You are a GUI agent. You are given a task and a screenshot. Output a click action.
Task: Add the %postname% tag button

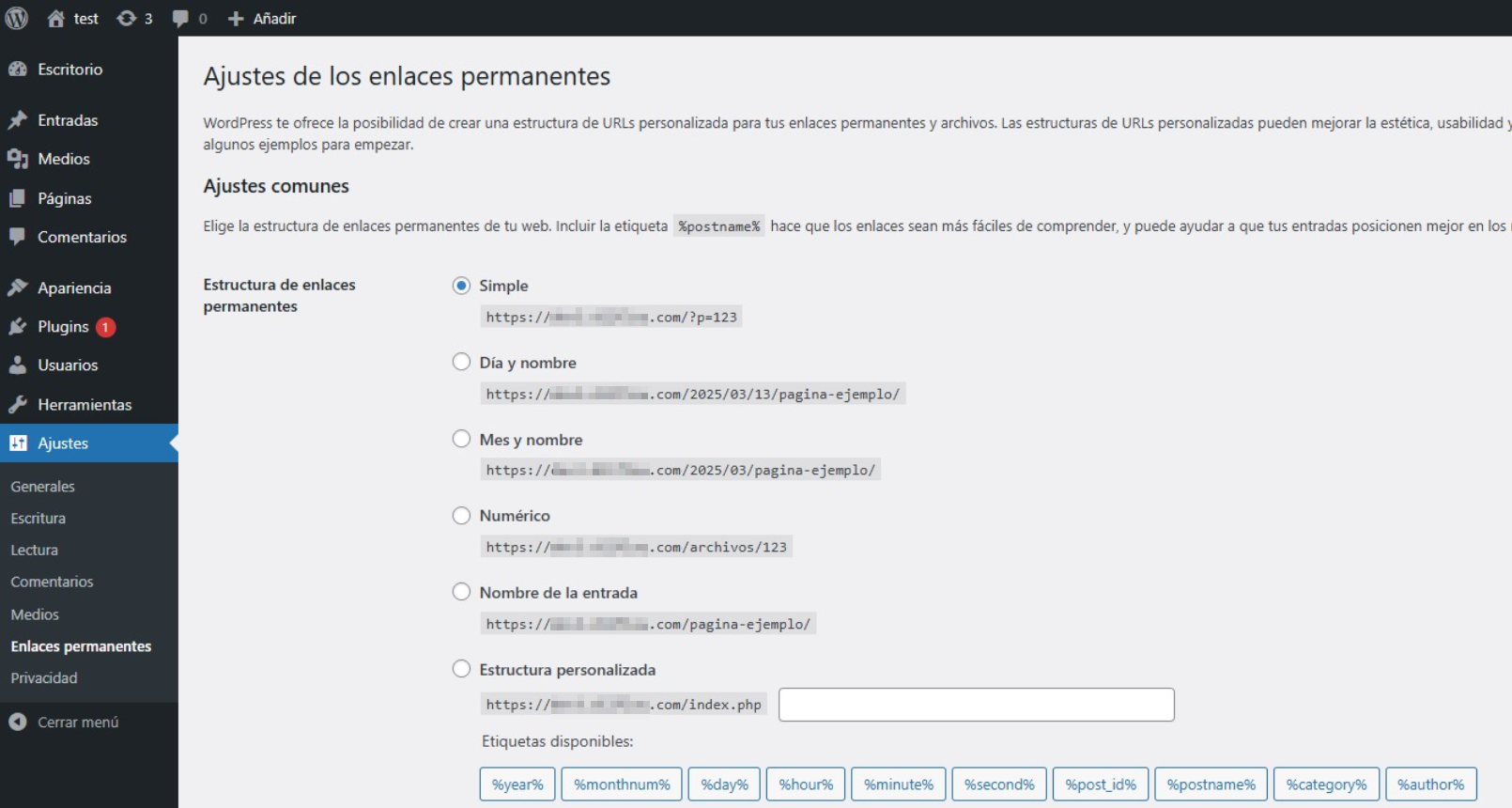[1211, 785]
